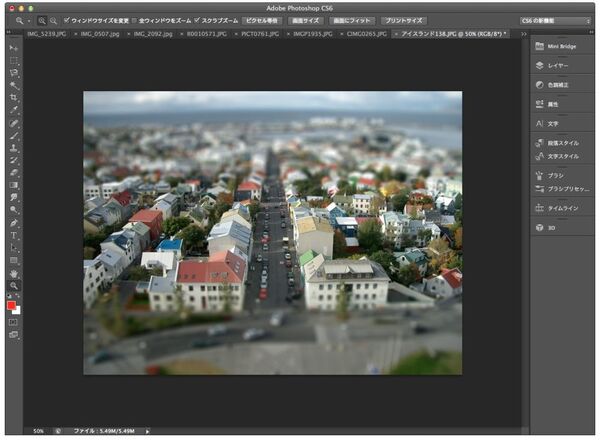600x440 pixels.
Task: Open status bar info arrow menu
Action: [147, 431]
